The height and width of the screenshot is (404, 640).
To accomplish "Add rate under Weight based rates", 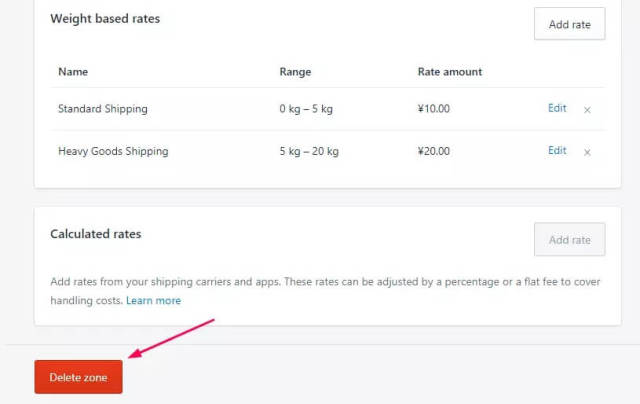I will (x=569, y=24).
